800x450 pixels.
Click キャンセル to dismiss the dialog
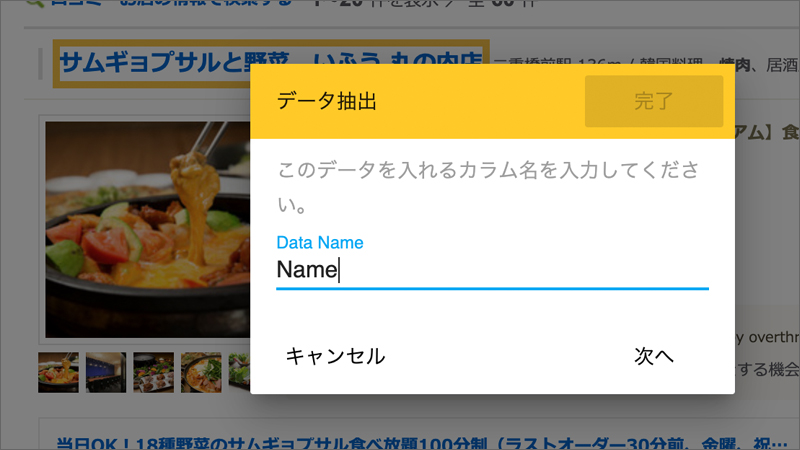tap(335, 356)
